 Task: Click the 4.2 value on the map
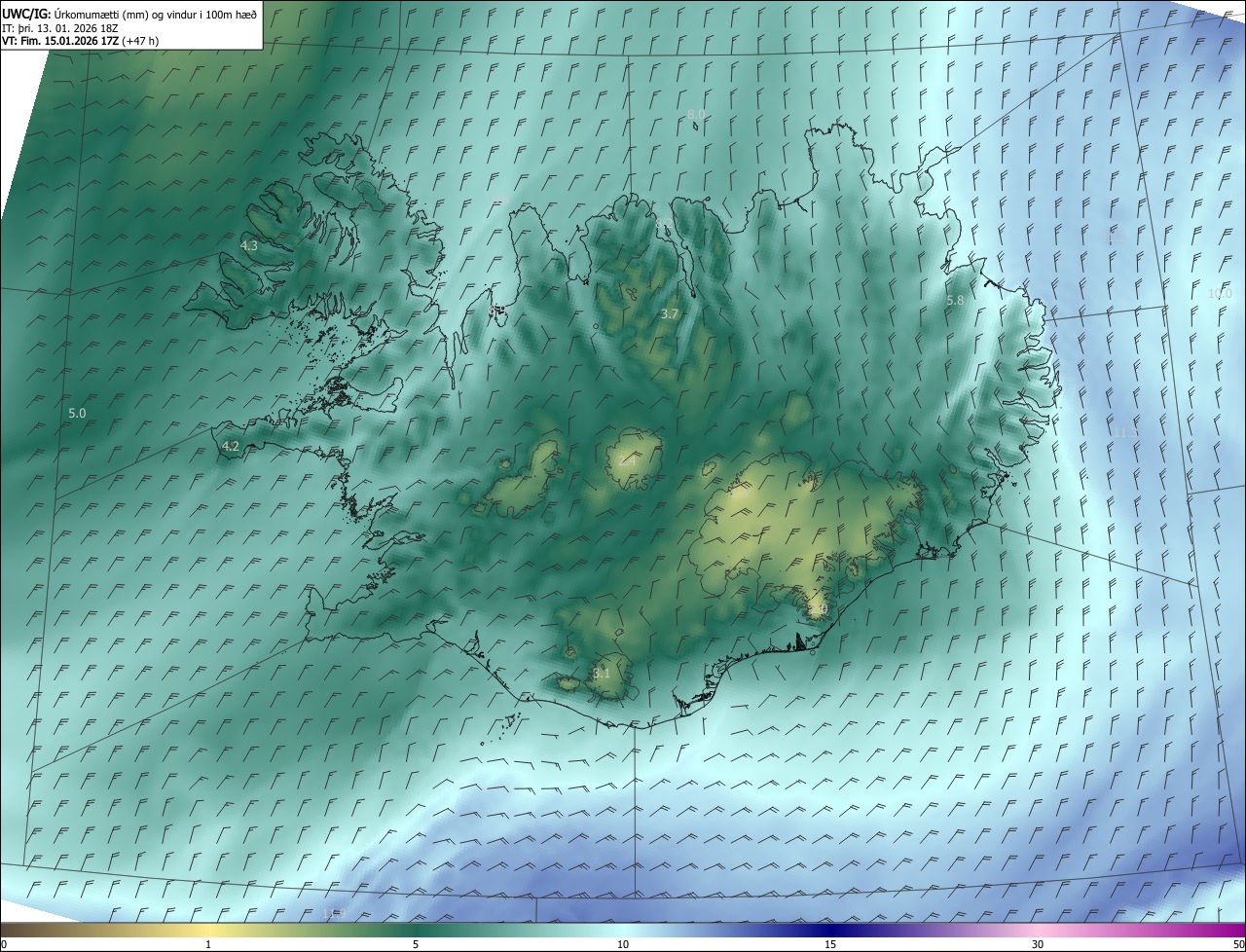tap(231, 447)
